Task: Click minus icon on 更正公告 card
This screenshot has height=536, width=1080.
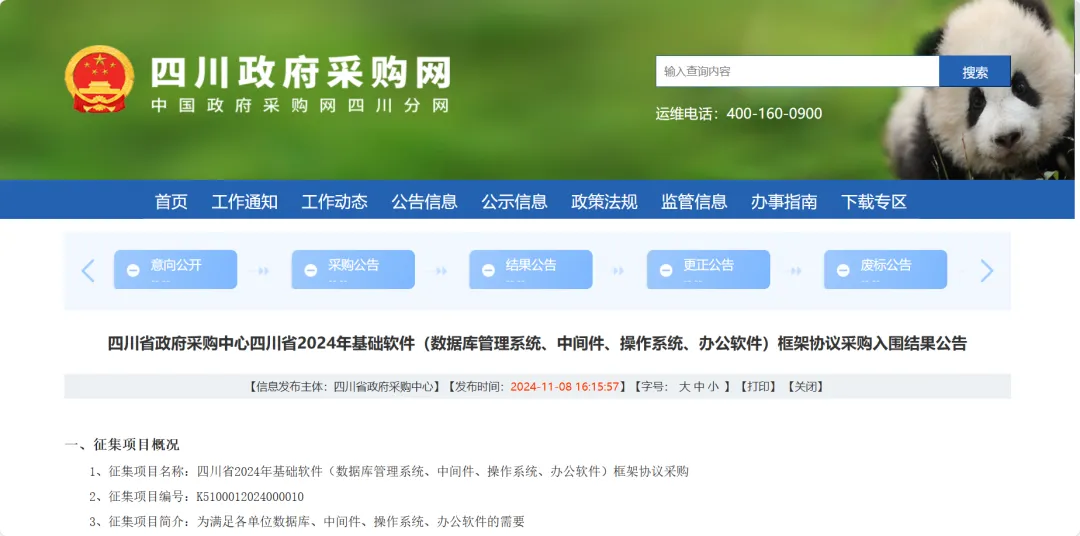Action: point(666,270)
